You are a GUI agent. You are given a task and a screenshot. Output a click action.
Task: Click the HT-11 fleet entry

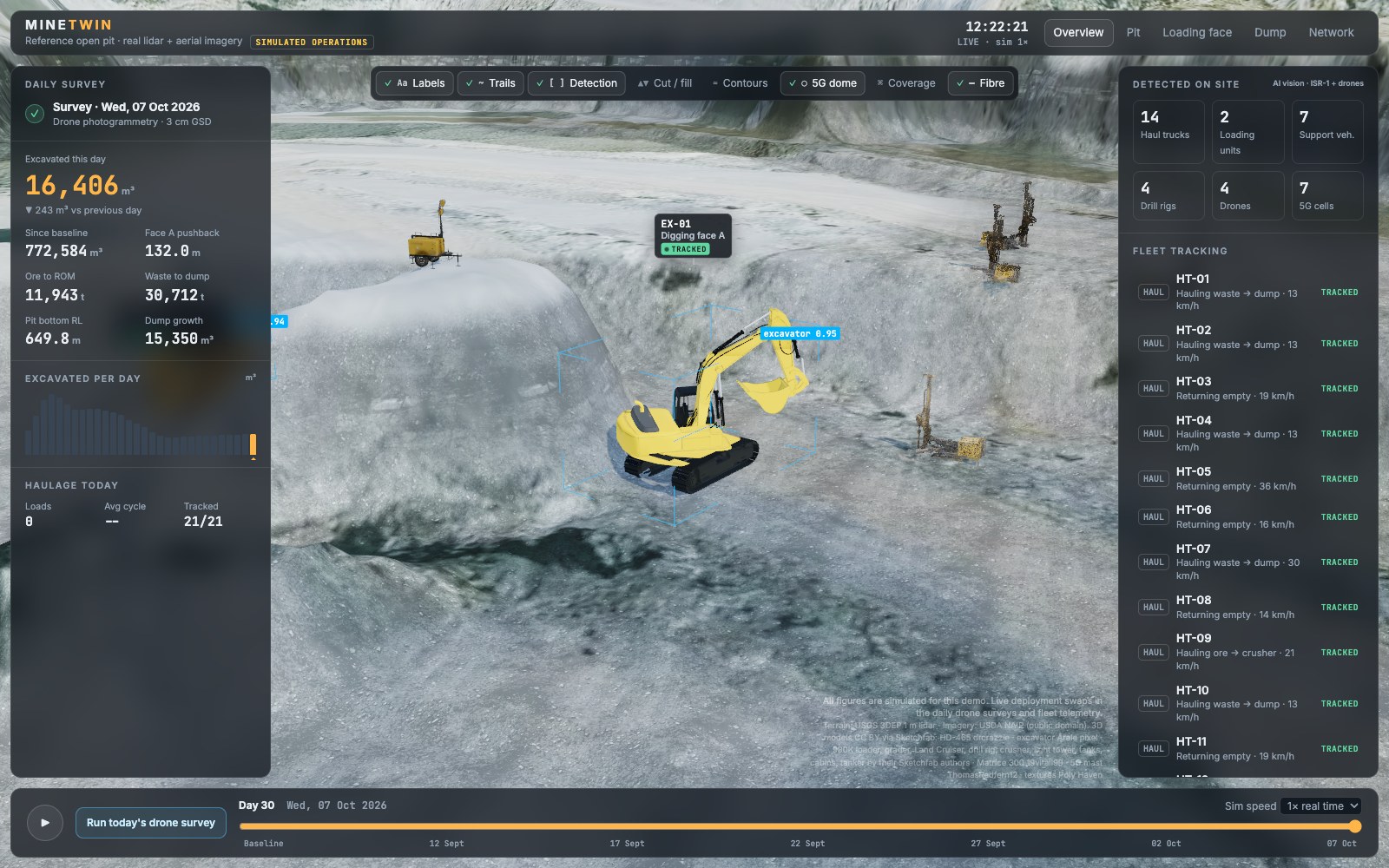(x=1248, y=748)
